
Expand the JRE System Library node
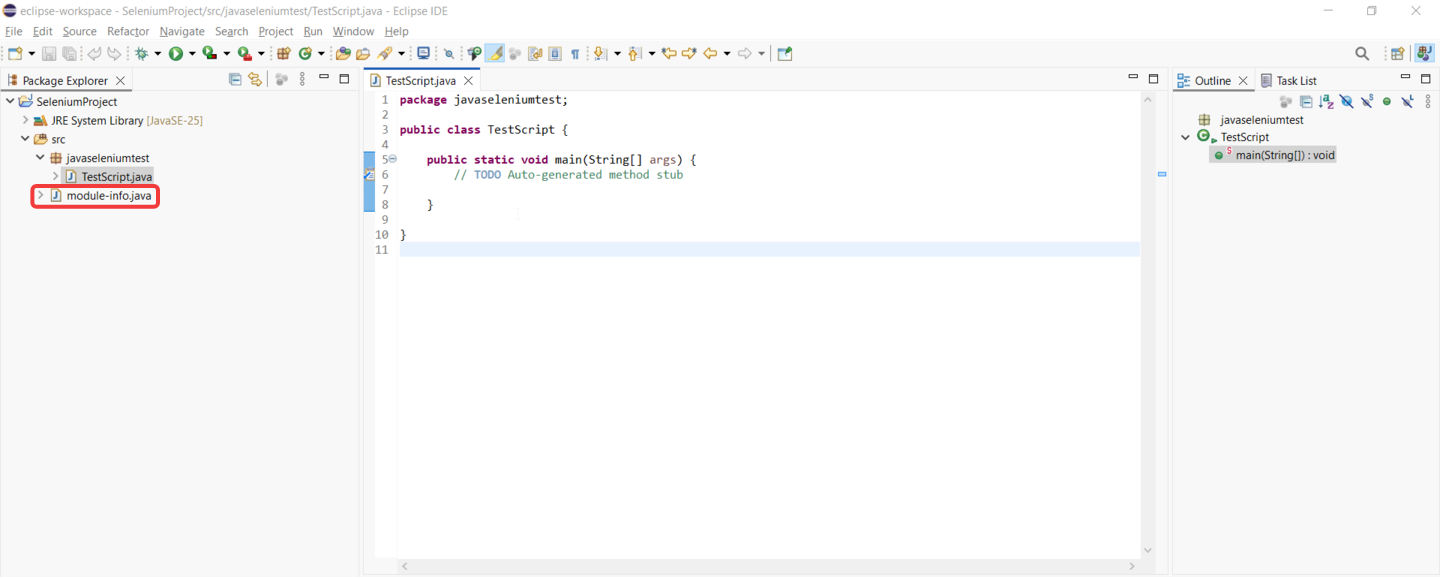point(26,120)
